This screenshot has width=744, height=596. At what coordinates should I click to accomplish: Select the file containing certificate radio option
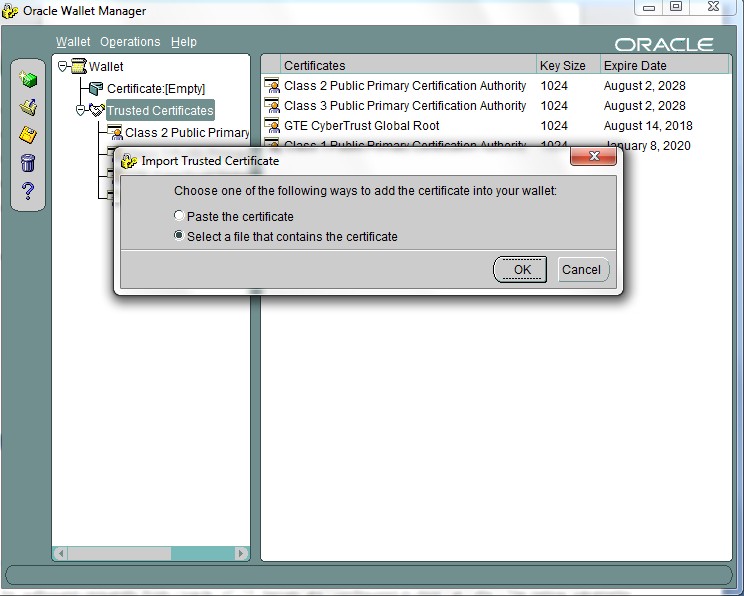179,235
